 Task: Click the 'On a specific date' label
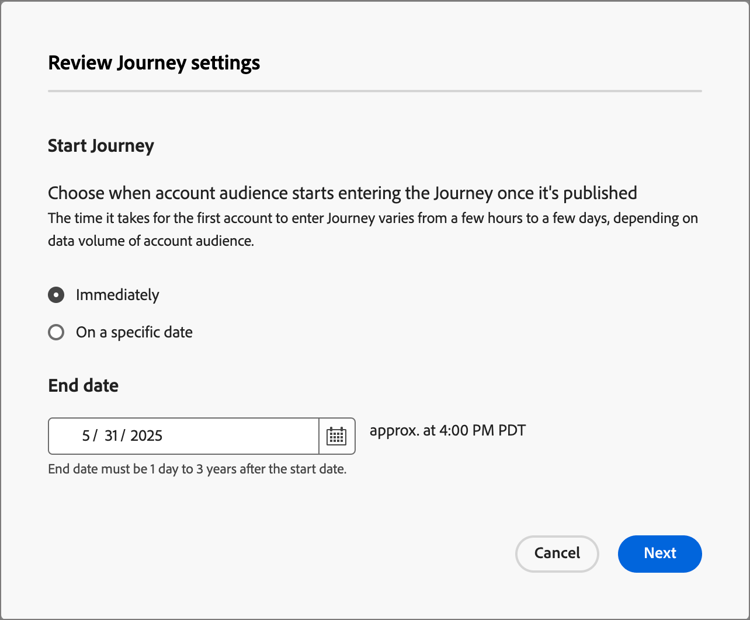(x=134, y=332)
